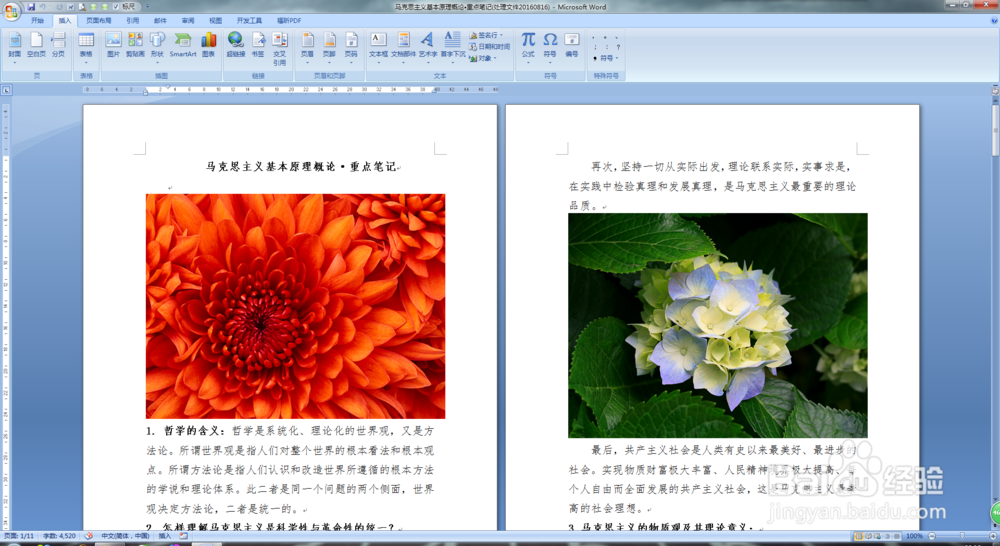Toggle insert mode 插入 in status bar
Image resolution: width=1000 pixels, height=546 pixels.
click(x=165, y=536)
